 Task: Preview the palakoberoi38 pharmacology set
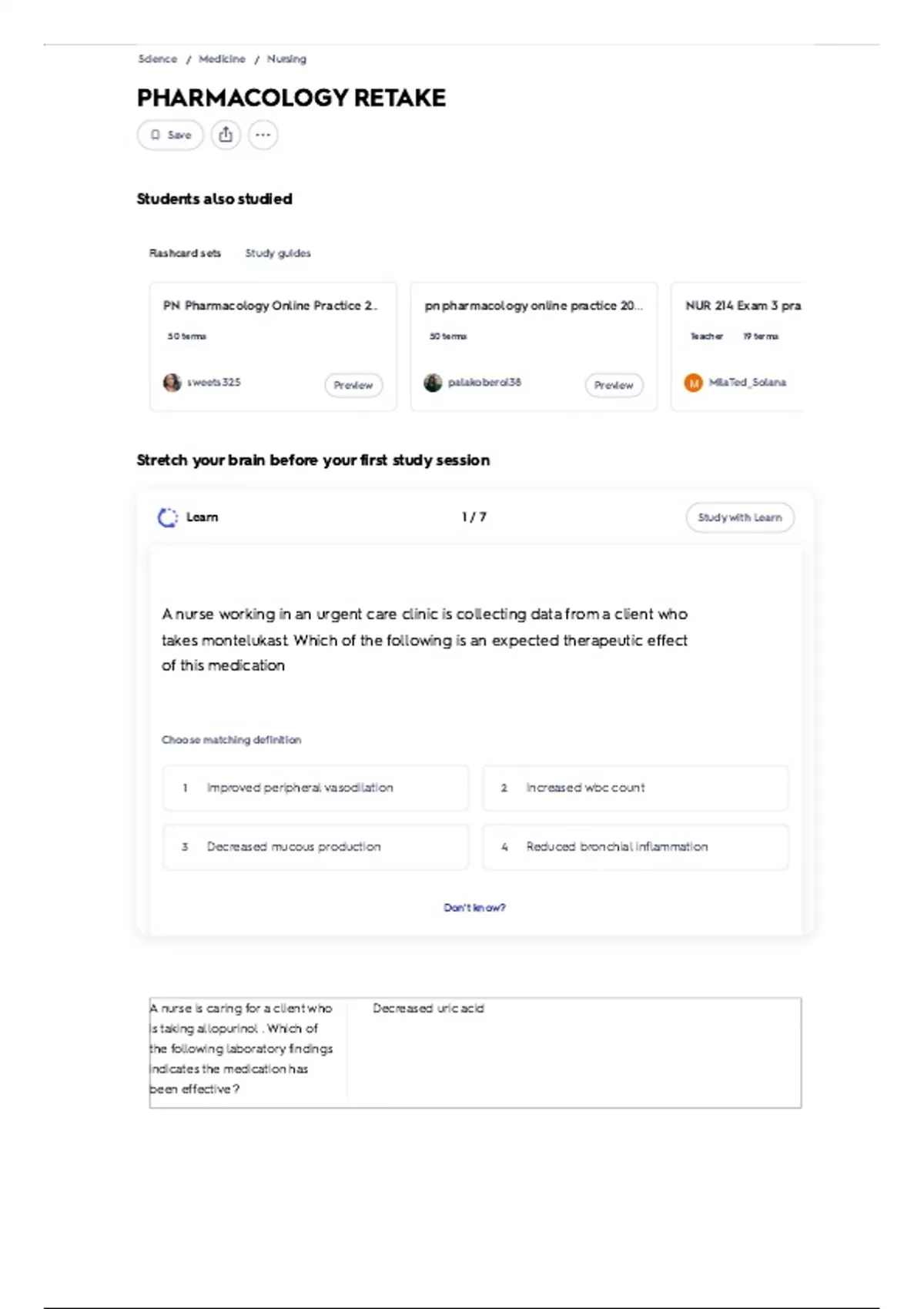point(614,385)
